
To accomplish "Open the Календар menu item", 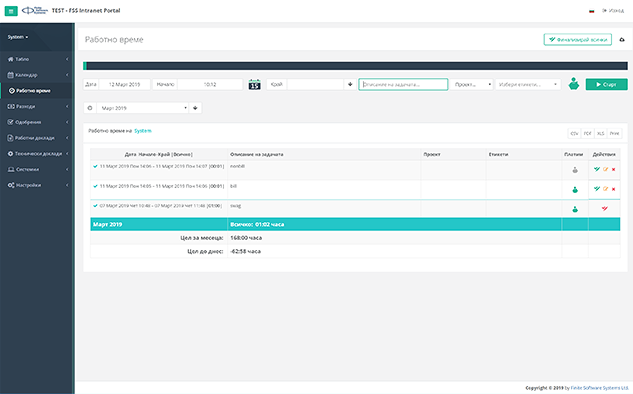I will (37, 75).
